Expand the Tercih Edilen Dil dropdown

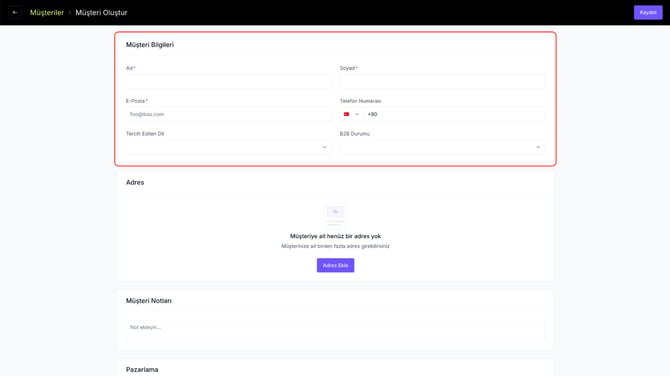[x=228, y=147]
